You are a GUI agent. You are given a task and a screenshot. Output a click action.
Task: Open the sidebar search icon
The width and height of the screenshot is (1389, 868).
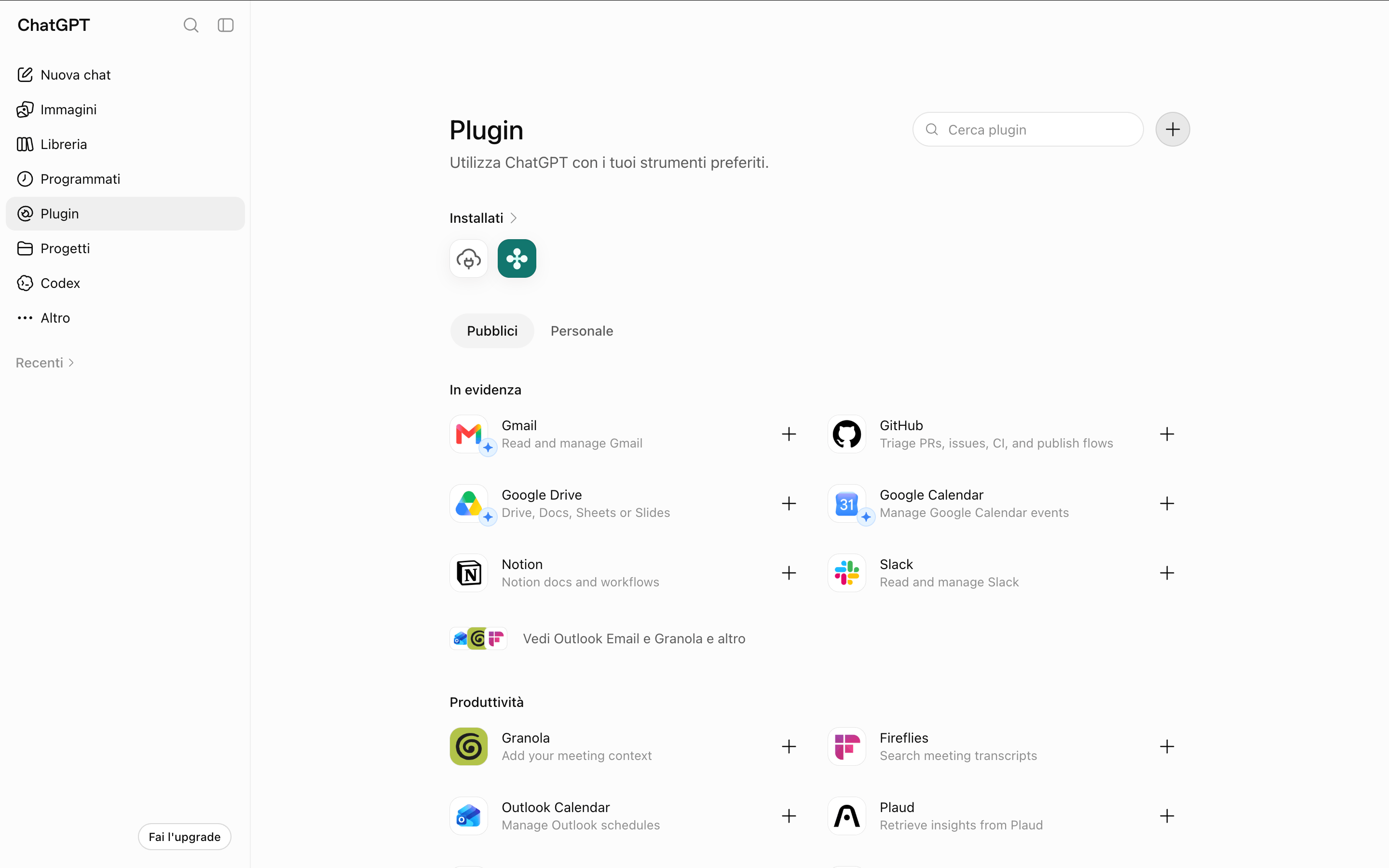pos(191,25)
